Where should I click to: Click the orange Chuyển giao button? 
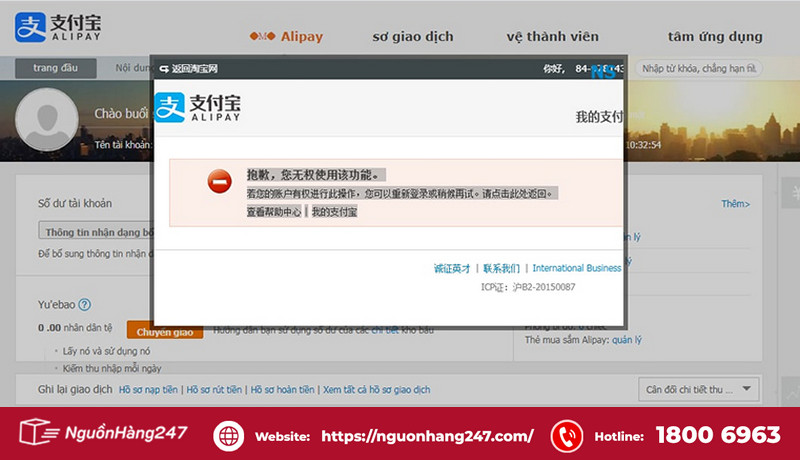point(165,332)
